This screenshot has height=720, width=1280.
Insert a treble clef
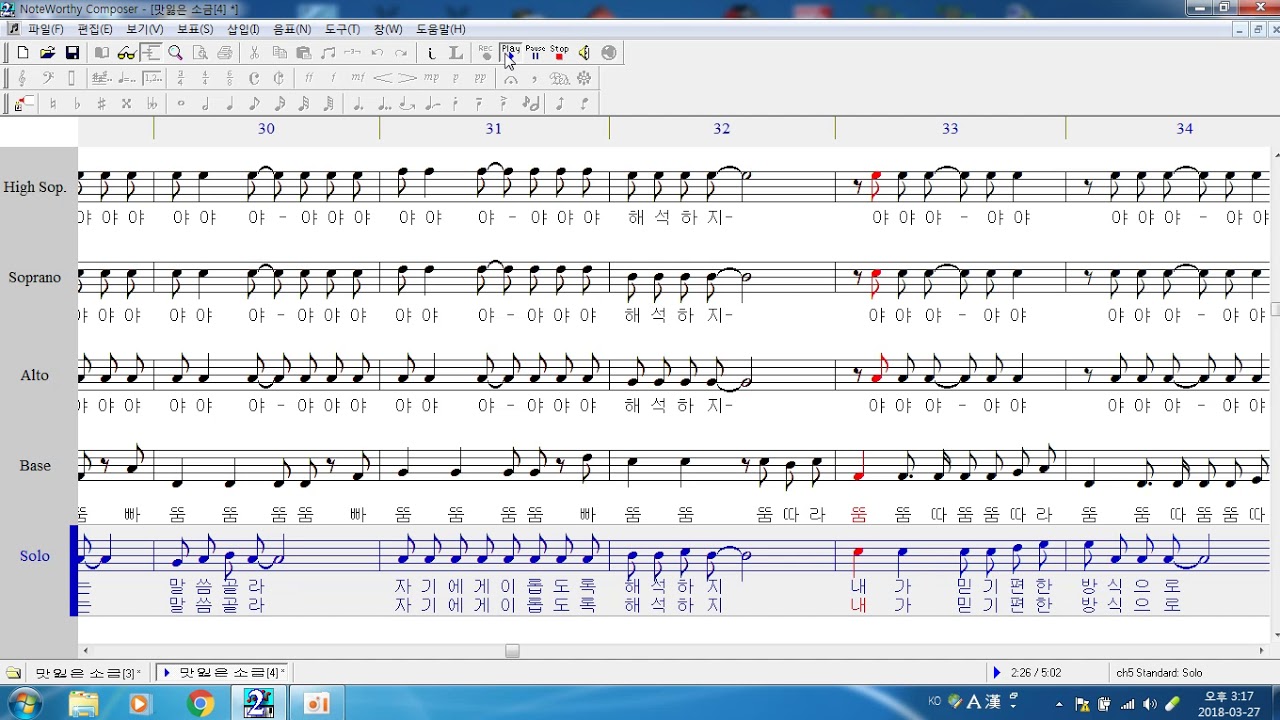[22, 78]
